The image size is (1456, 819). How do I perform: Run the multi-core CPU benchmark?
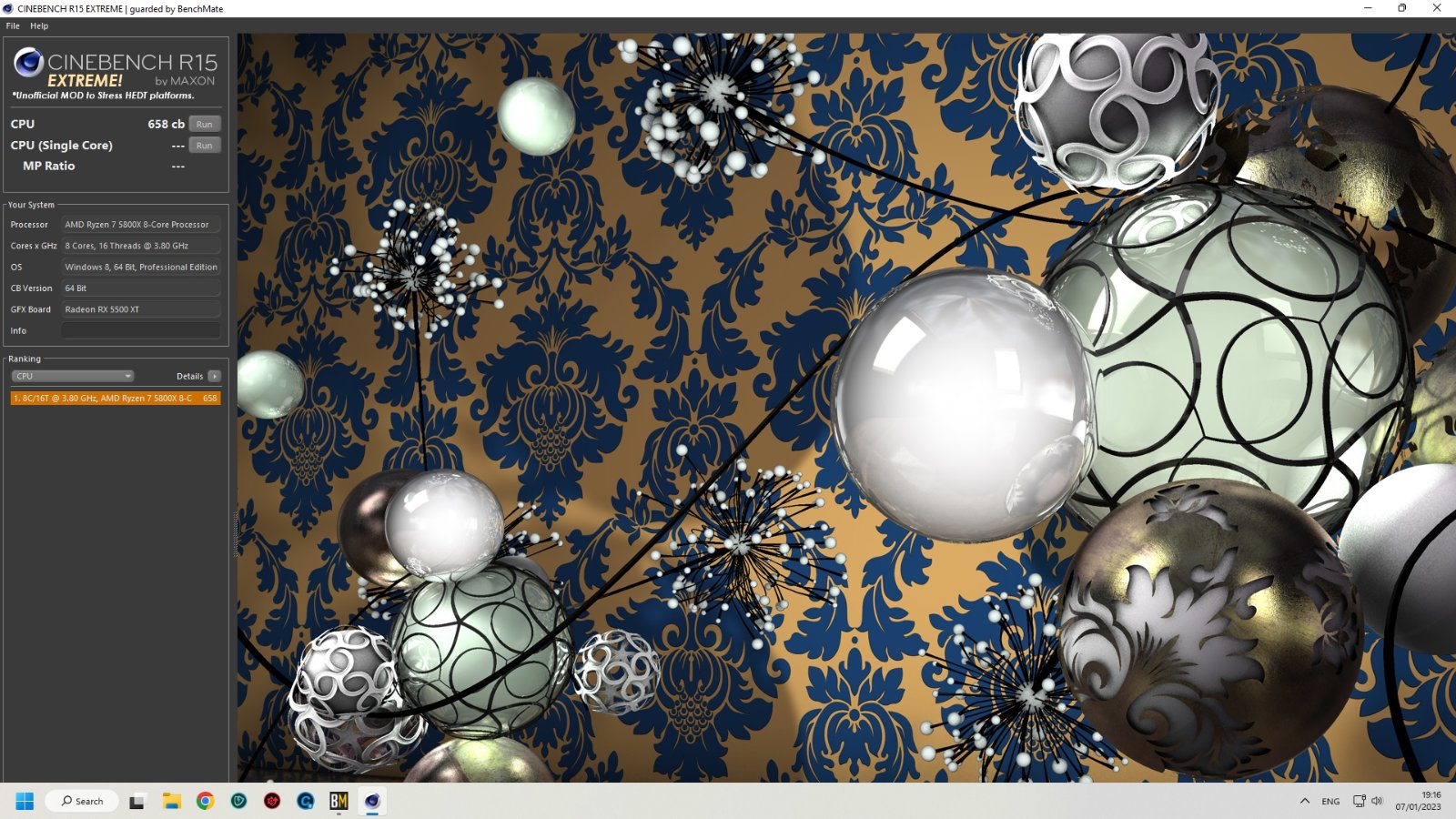click(x=205, y=124)
